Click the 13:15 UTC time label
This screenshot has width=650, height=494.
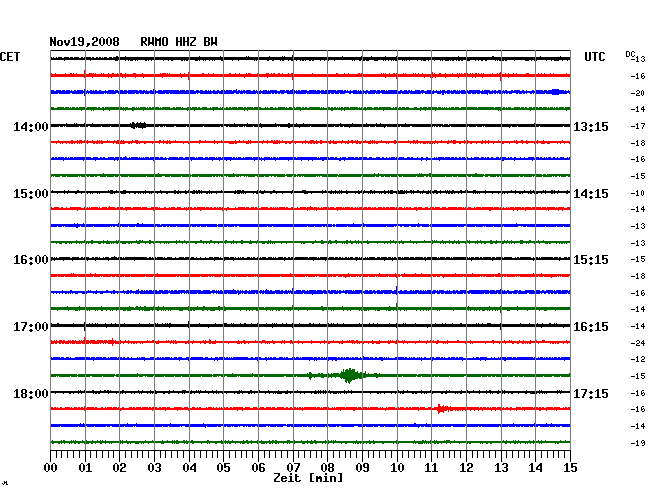tap(591, 126)
